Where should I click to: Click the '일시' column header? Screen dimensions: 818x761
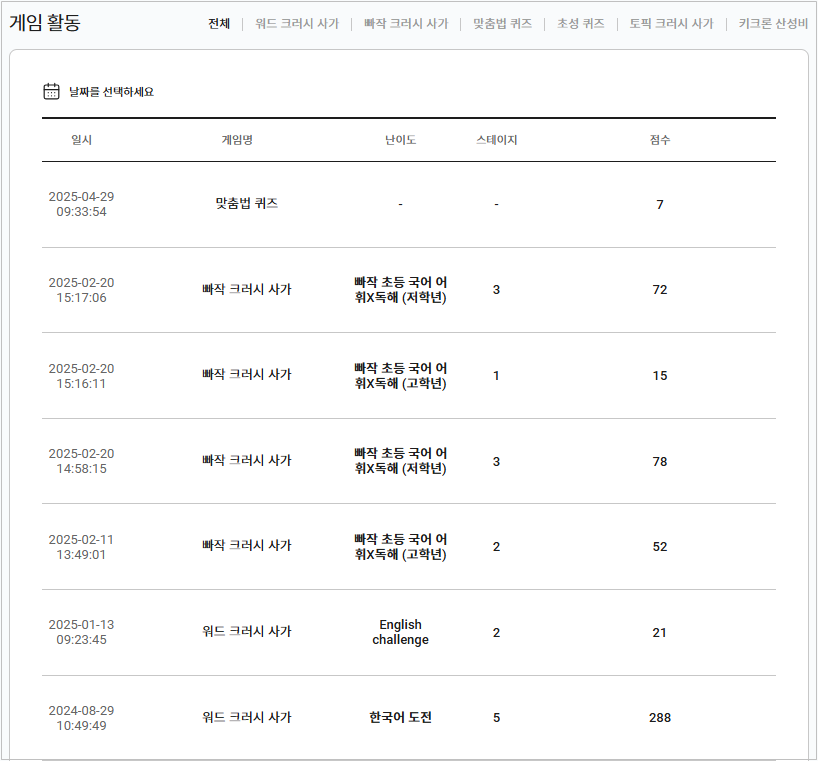point(81,140)
